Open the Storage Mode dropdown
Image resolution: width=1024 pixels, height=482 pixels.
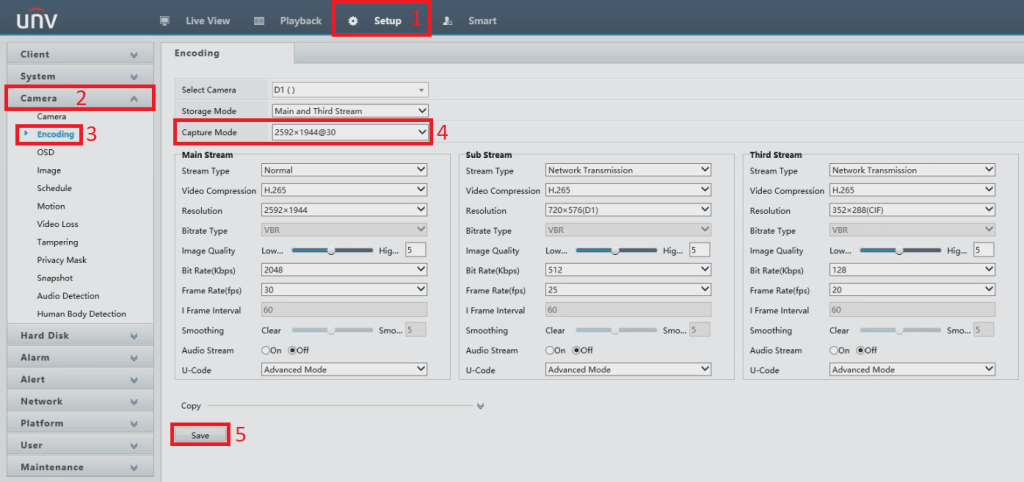click(x=349, y=111)
